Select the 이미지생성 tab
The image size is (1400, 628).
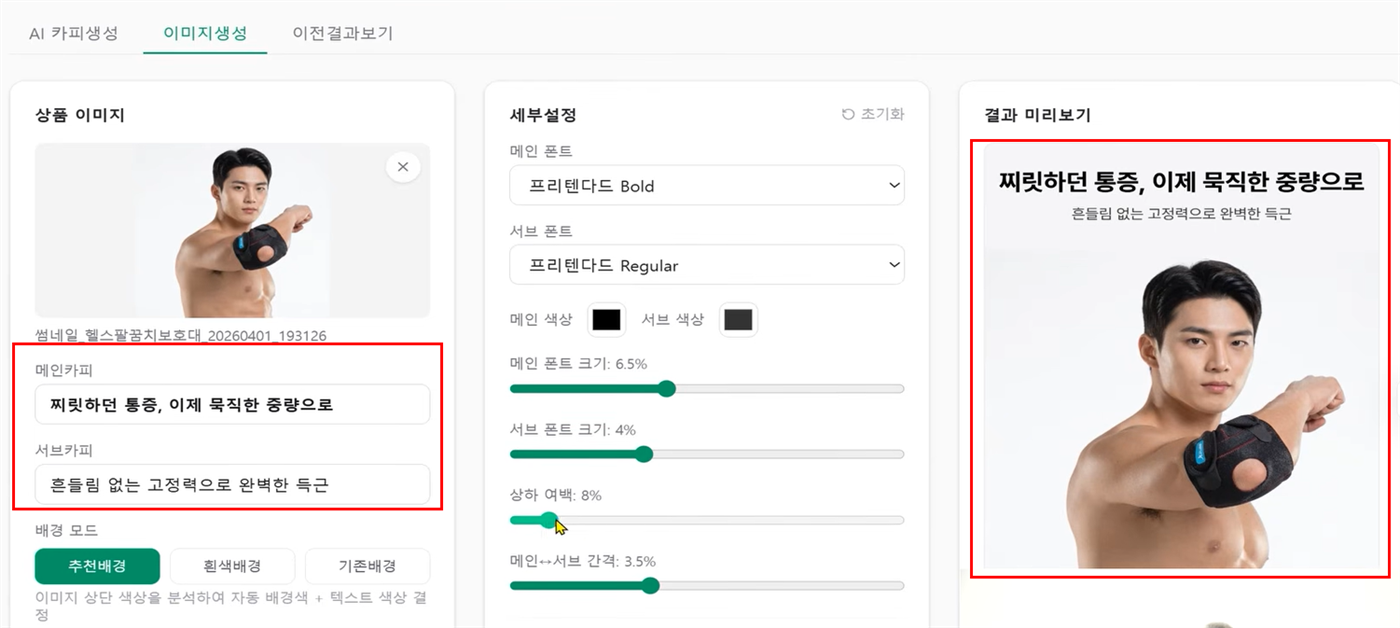[x=205, y=33]
